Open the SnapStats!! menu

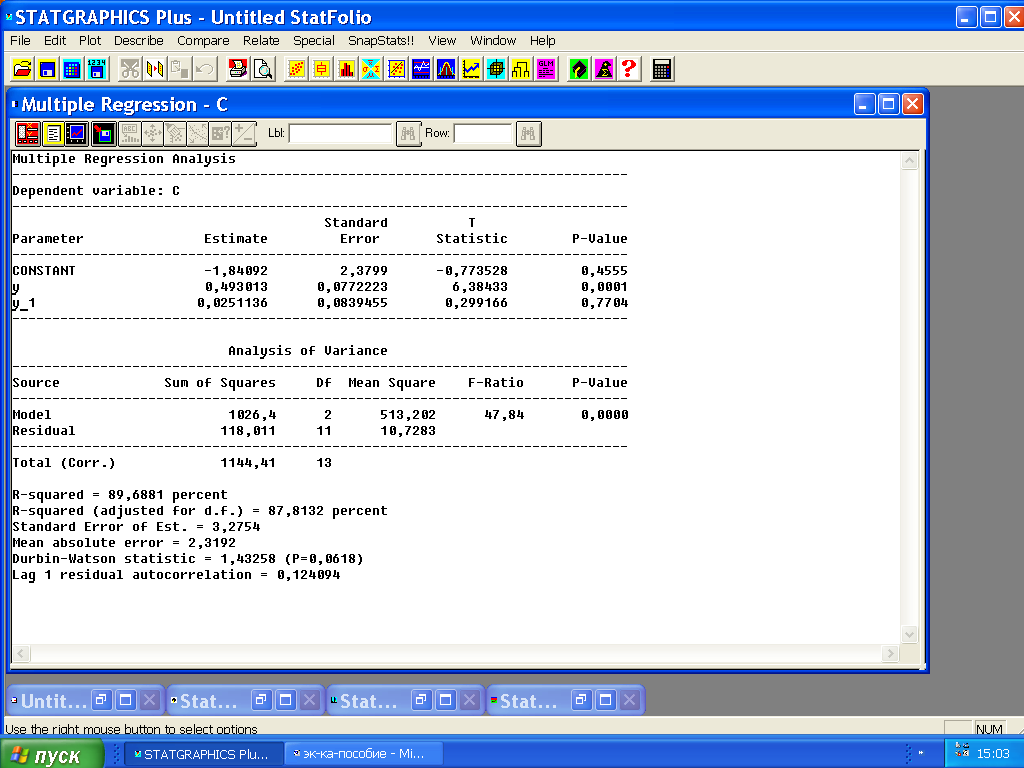pos(381,40)
